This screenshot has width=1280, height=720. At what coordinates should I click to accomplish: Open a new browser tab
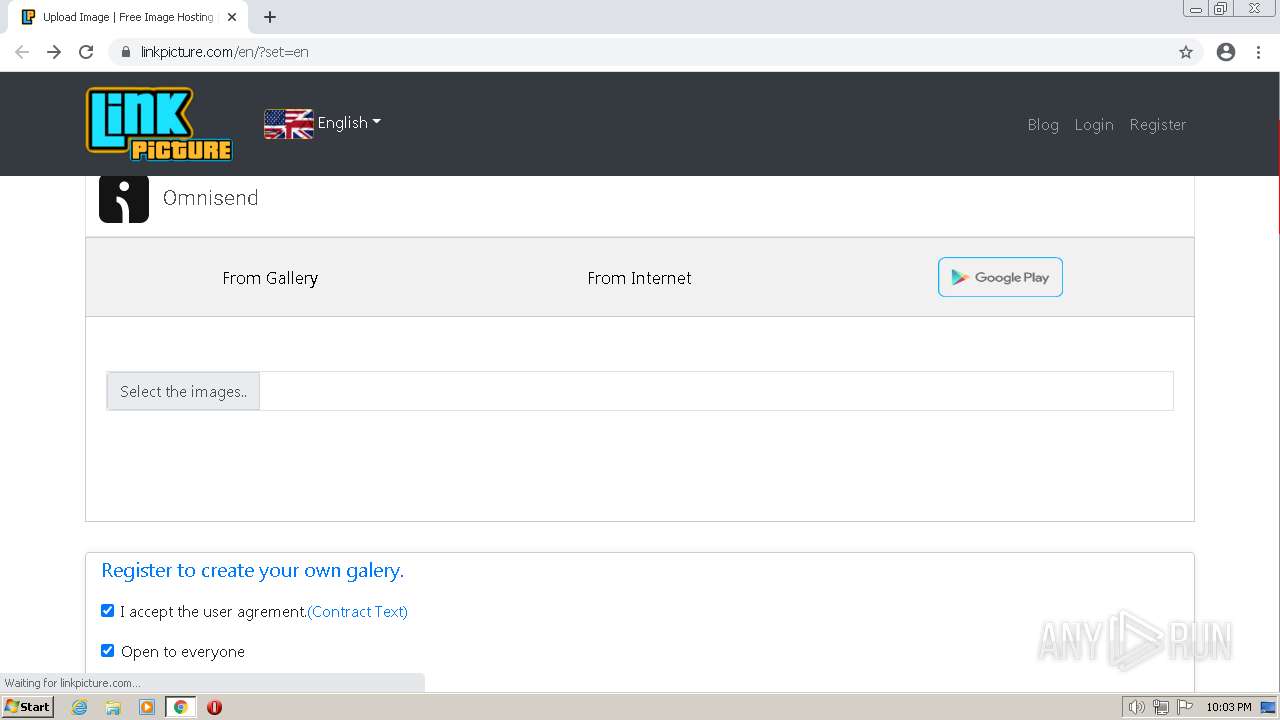coord(270,17)
